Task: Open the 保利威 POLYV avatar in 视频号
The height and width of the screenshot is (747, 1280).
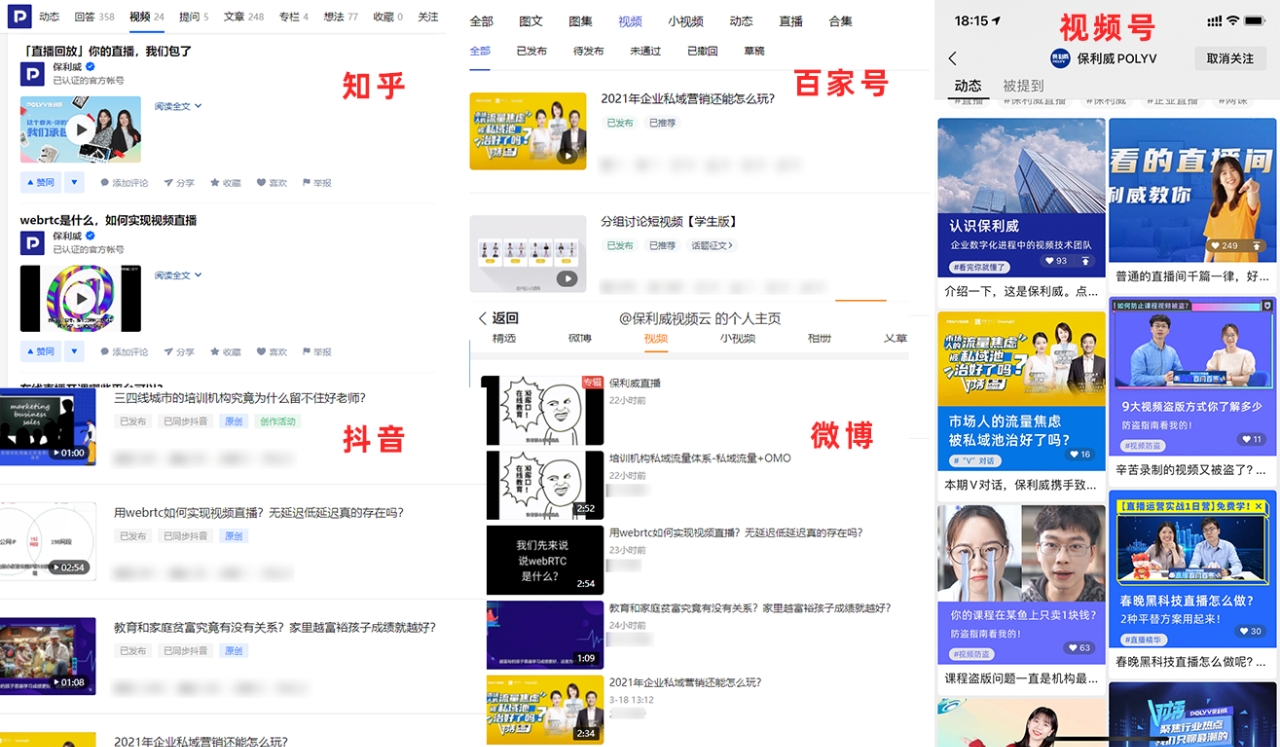Action: (1061, 59)
